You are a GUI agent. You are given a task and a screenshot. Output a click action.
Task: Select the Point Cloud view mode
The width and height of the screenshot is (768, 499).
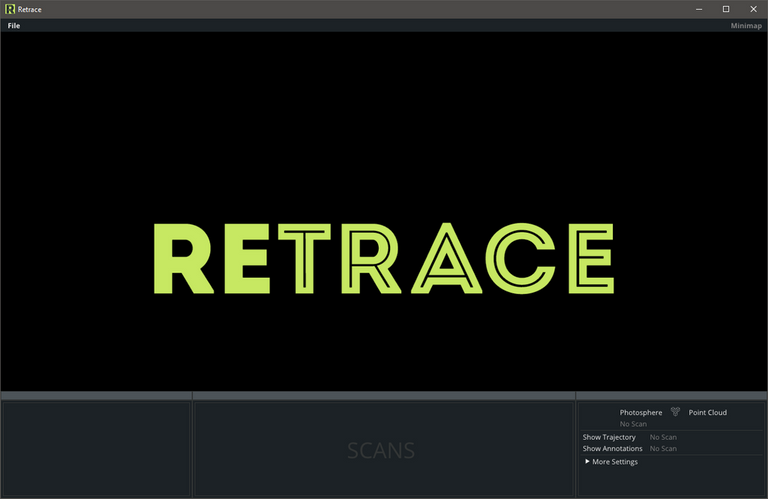coord(707,412)
